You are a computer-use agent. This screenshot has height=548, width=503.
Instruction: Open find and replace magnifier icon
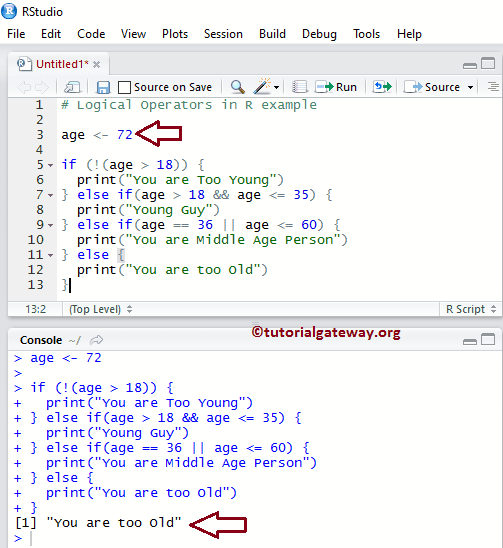(237, 87)
